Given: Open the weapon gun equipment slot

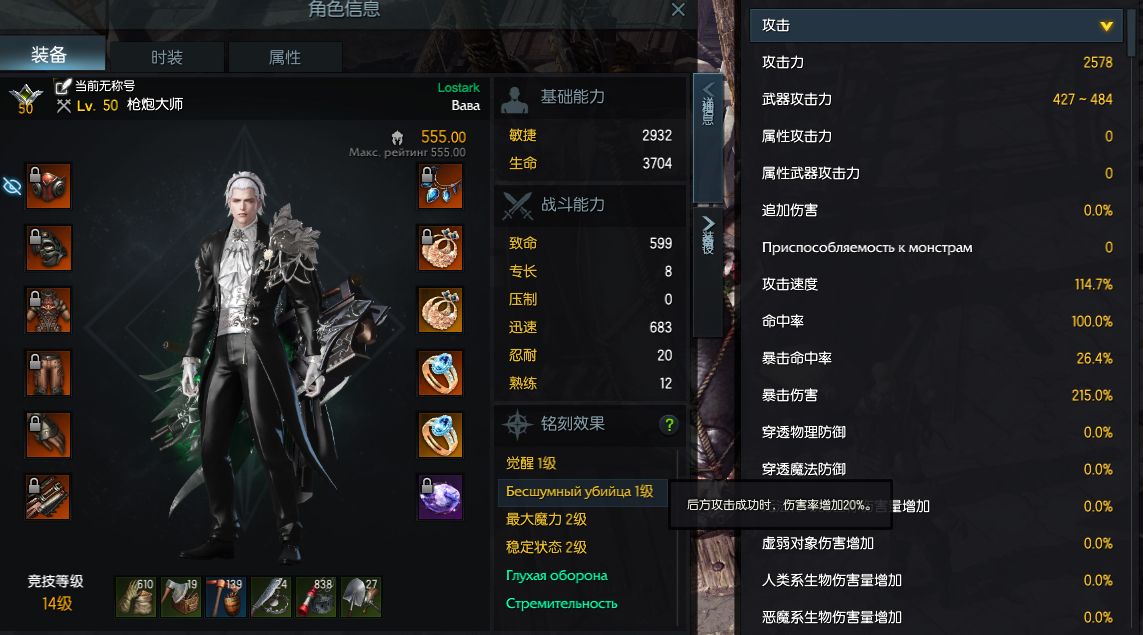Looking at the screenshot, I should pyautogui.click(x=49, y=497).
